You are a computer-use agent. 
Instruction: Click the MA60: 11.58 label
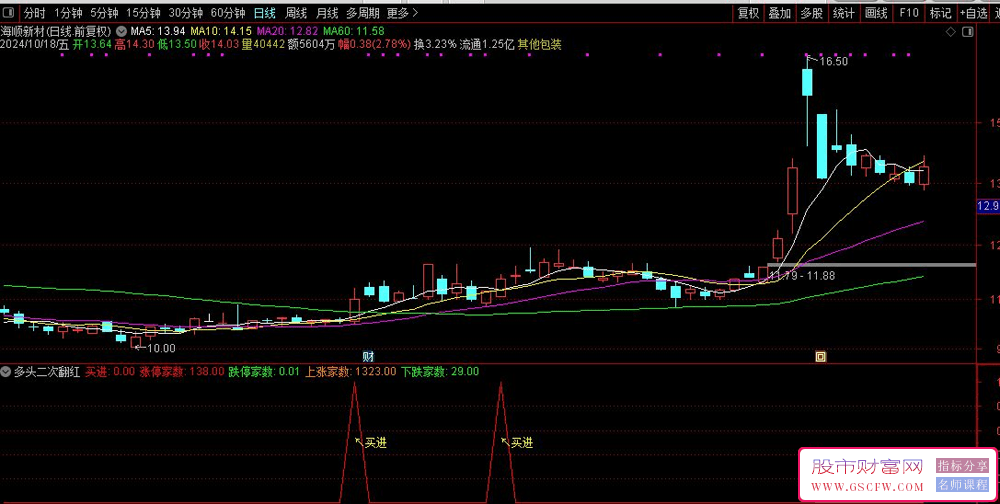point(354,31)
